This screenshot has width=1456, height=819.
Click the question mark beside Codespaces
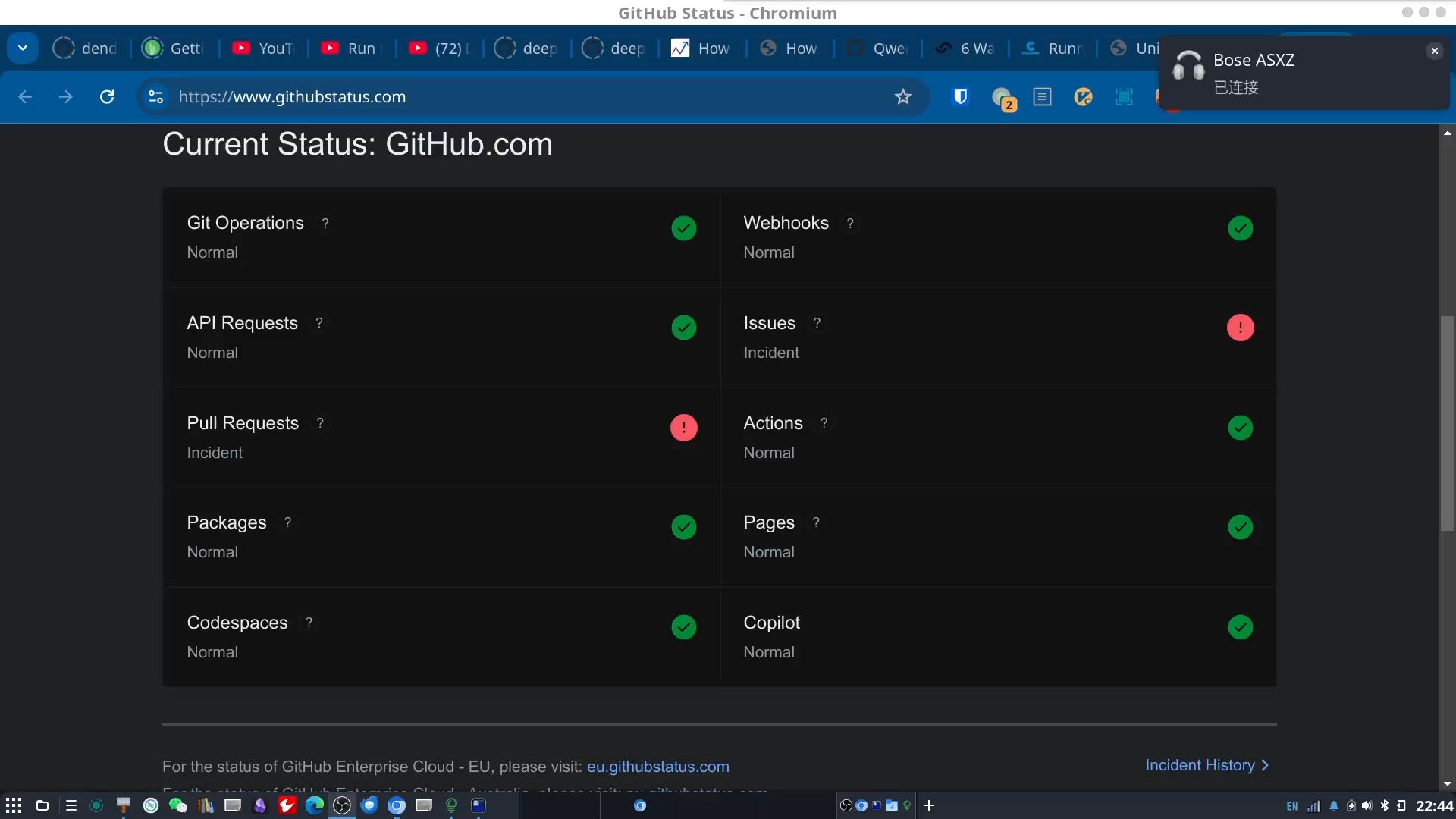(309, 623)
